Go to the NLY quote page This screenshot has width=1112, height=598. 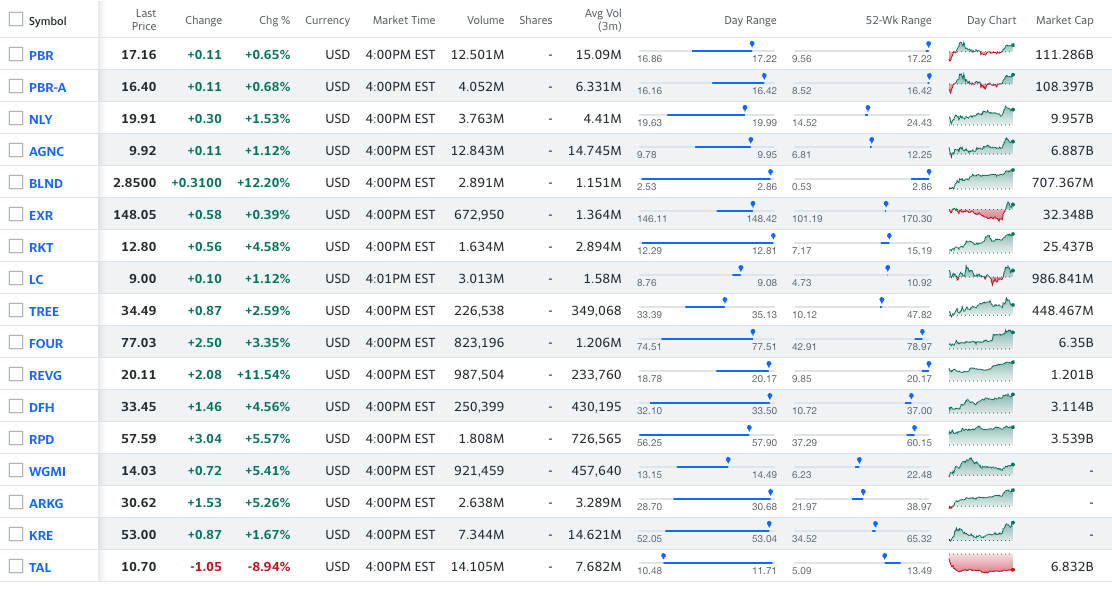pyautogui.click(x=40, y=119)
